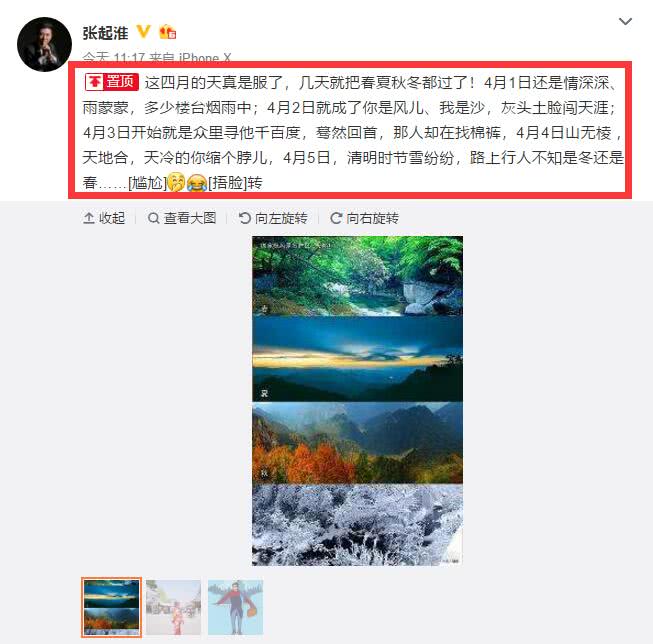Click the large four-seasons landscape image
Image resolution: width=653 pixels, height=644 pixels.
[x=357, y=400]
